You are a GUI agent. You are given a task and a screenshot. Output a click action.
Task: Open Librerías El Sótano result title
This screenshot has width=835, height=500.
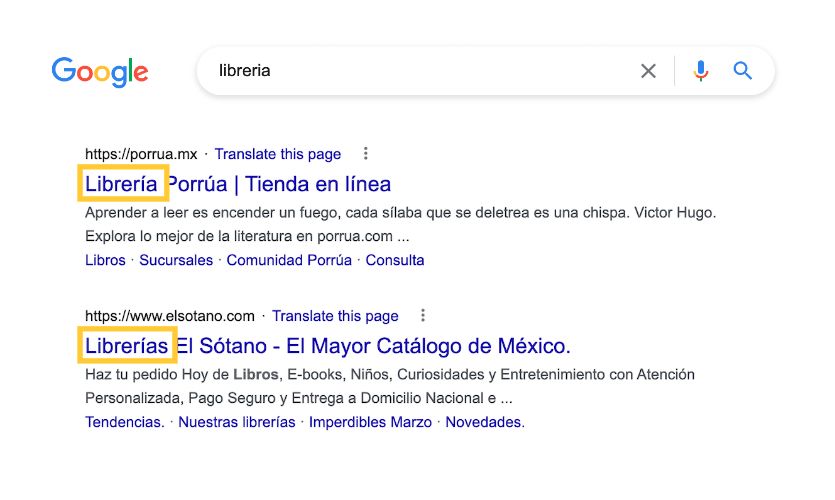pos(328,346)
